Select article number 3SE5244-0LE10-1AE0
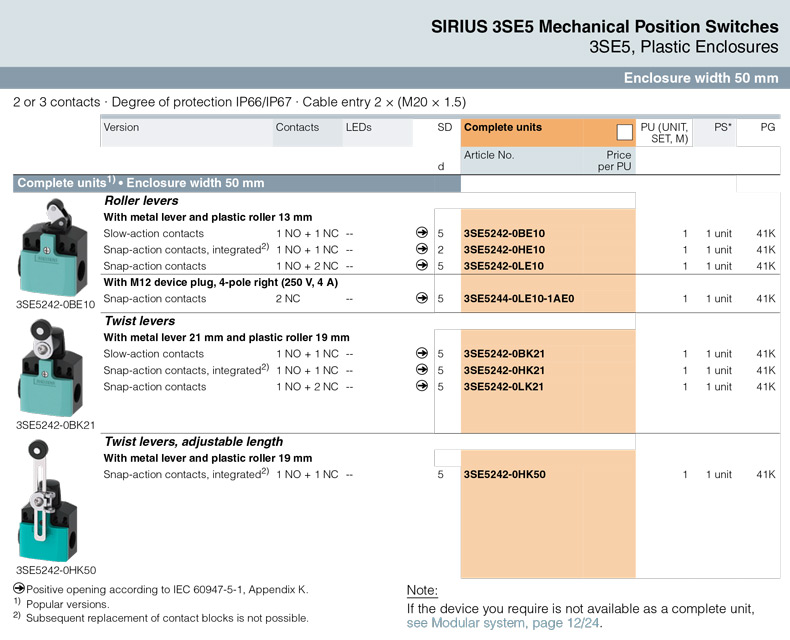 pyautogui.click(x=519, y=299)
